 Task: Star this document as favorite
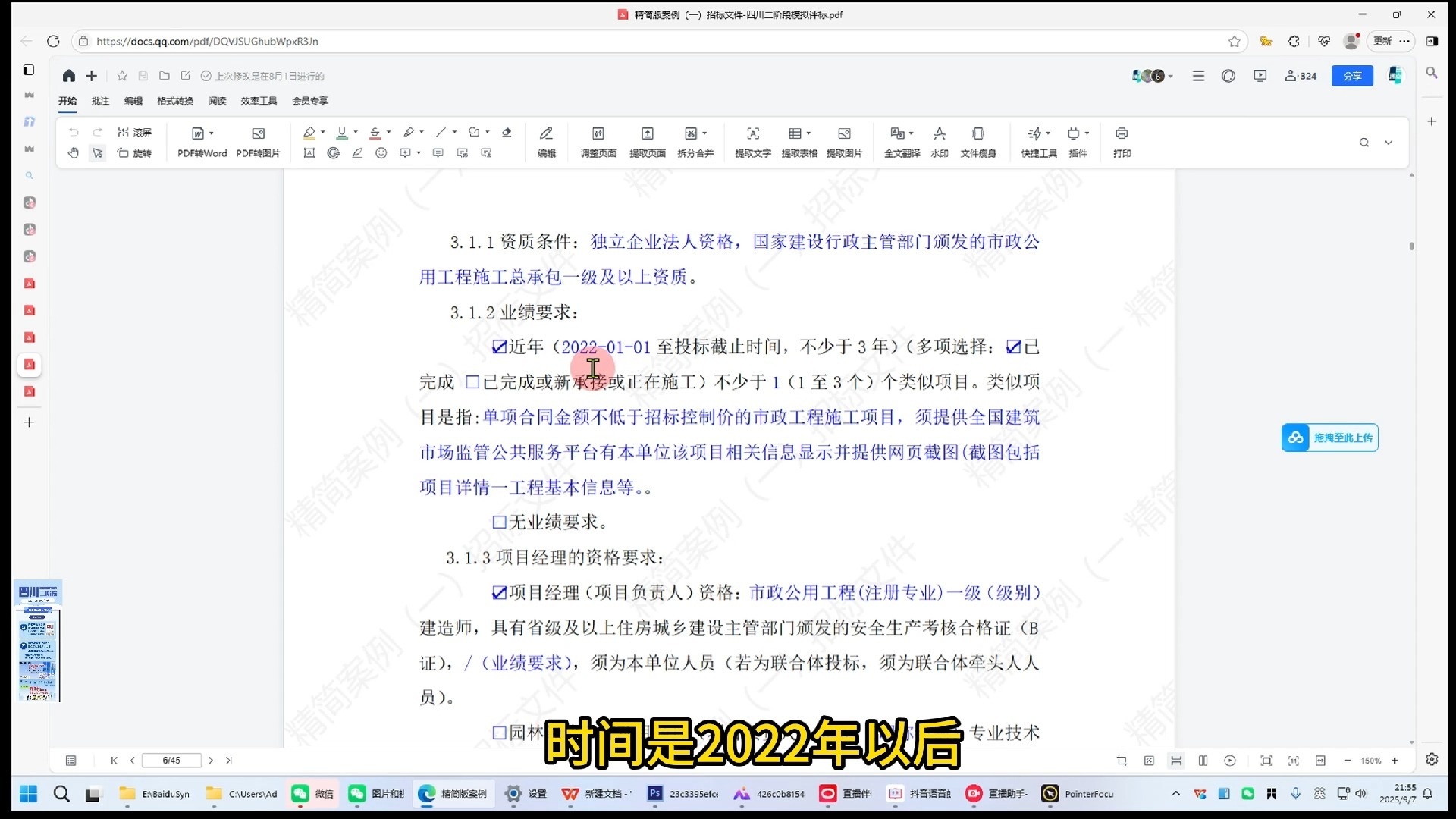122,76
